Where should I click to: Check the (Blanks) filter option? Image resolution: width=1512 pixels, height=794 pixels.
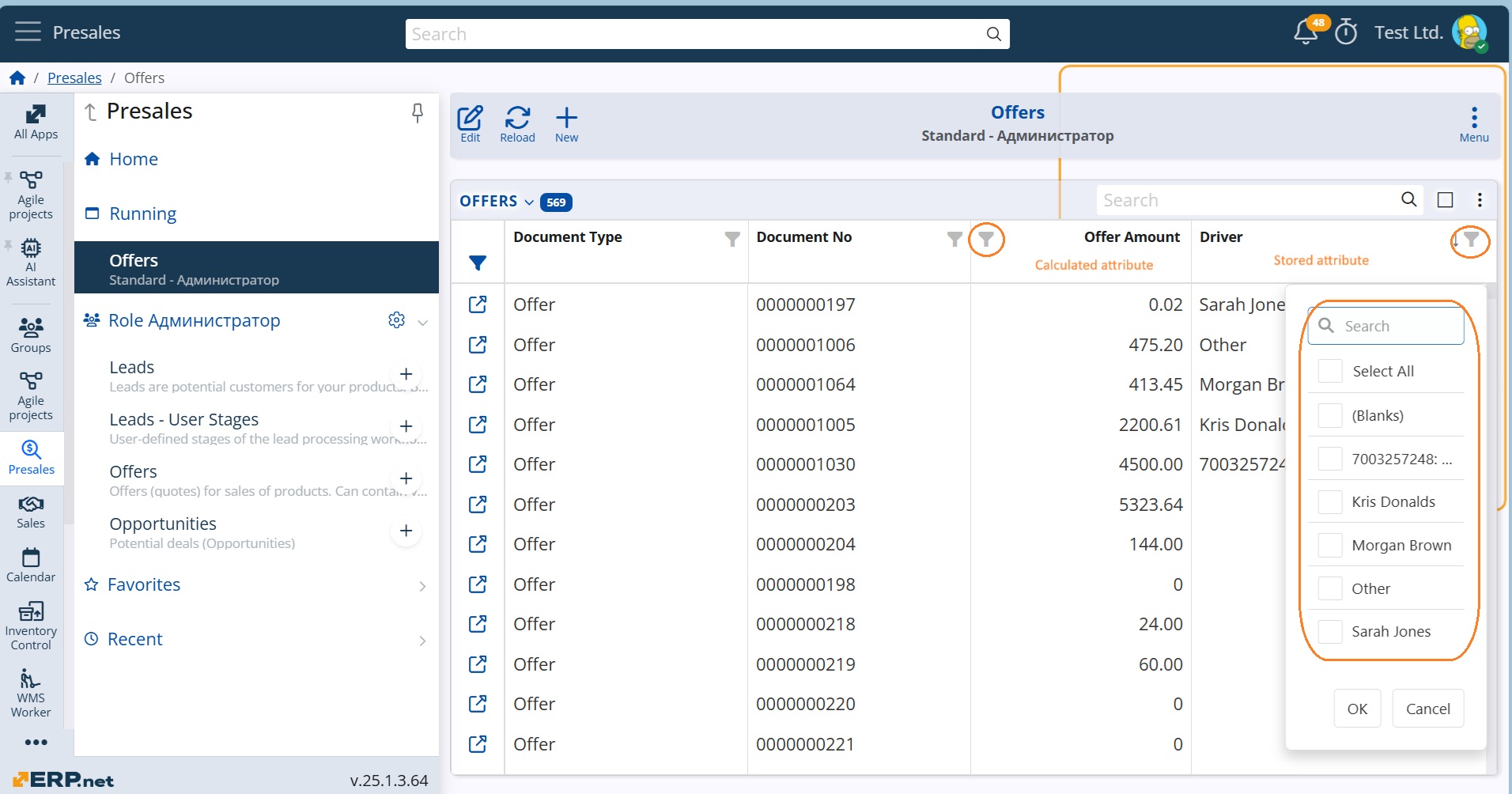1330,415
